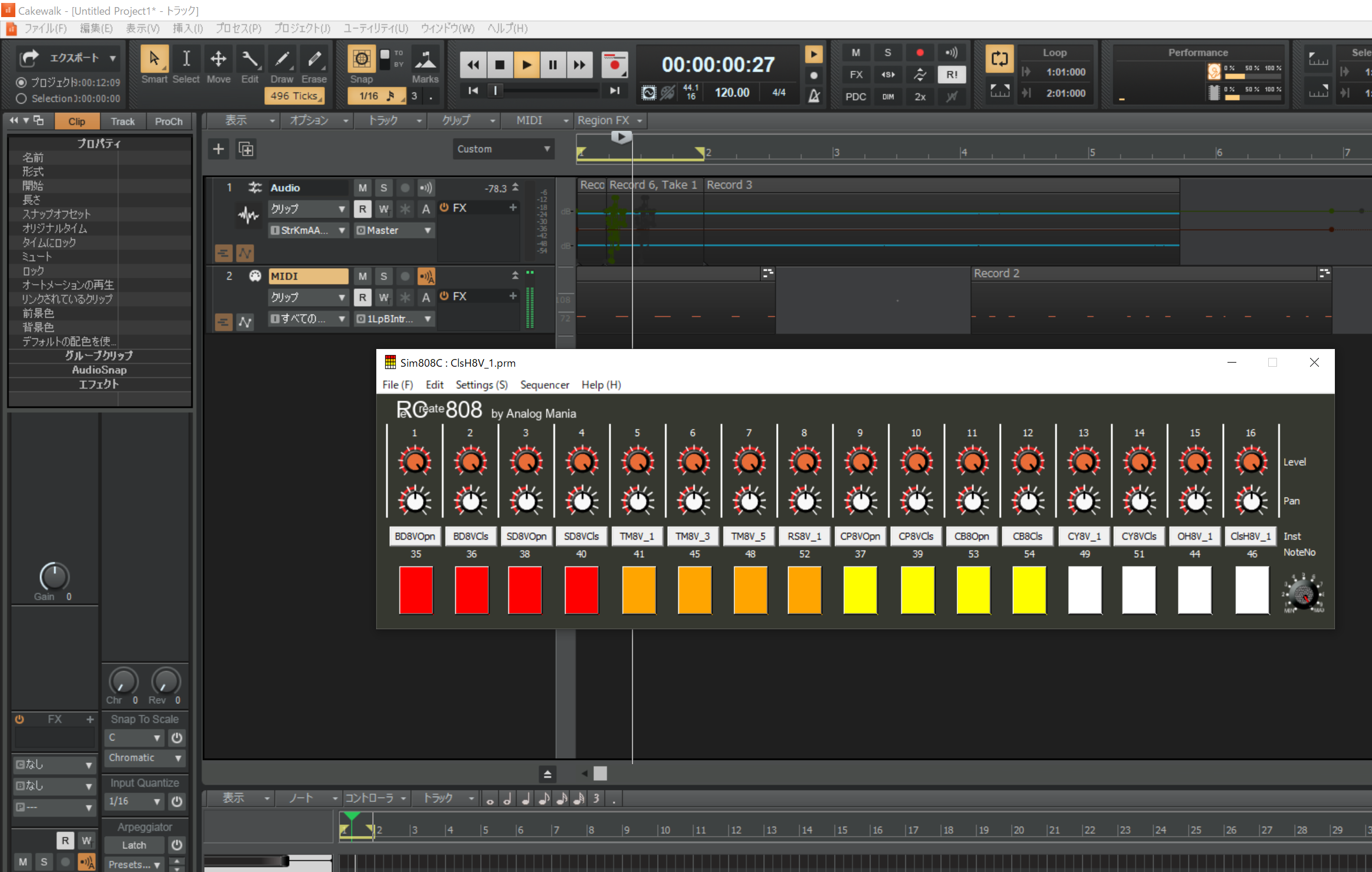1372x872 pixels.
Task: Stop playback in transport
Action: 500,65
